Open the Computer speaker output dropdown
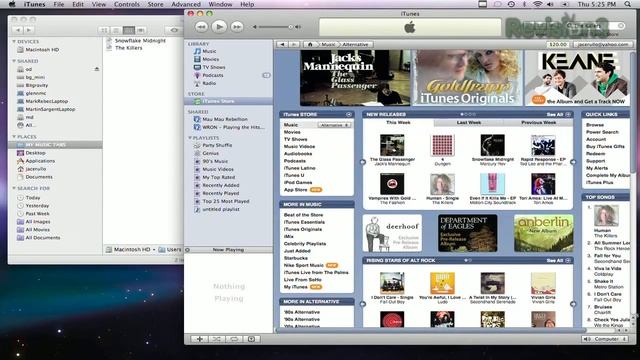Screen dimensions: 640x360 (605, 339)
